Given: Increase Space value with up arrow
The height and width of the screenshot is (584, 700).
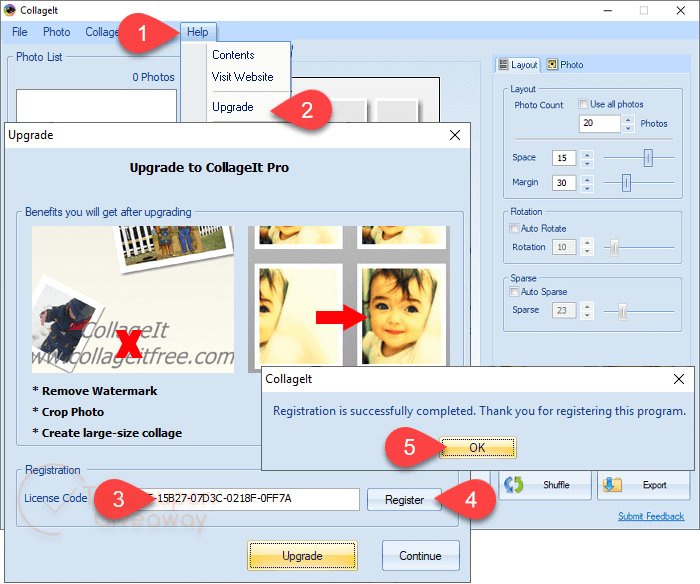Looking at the screenshot, I should tap(588, 154).
